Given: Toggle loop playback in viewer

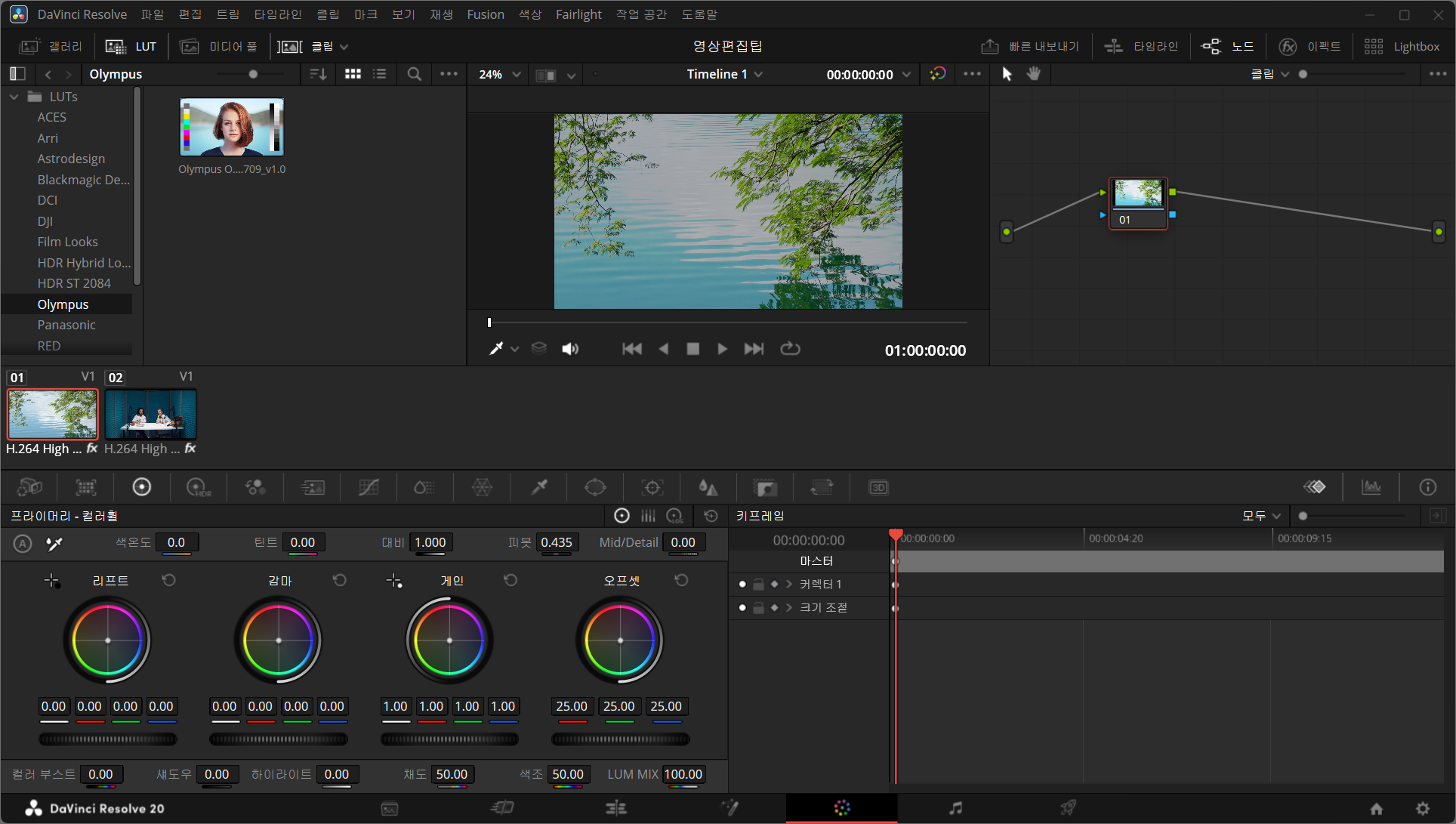Looking at the screenshot, I should coord(790,348).
